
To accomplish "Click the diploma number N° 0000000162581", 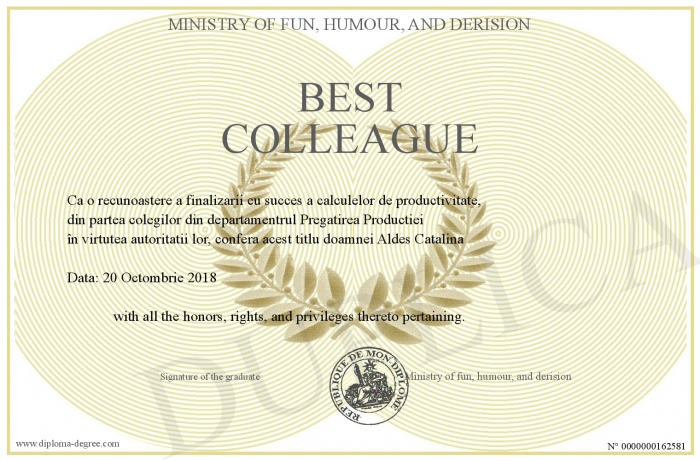I will click(646, 446).
